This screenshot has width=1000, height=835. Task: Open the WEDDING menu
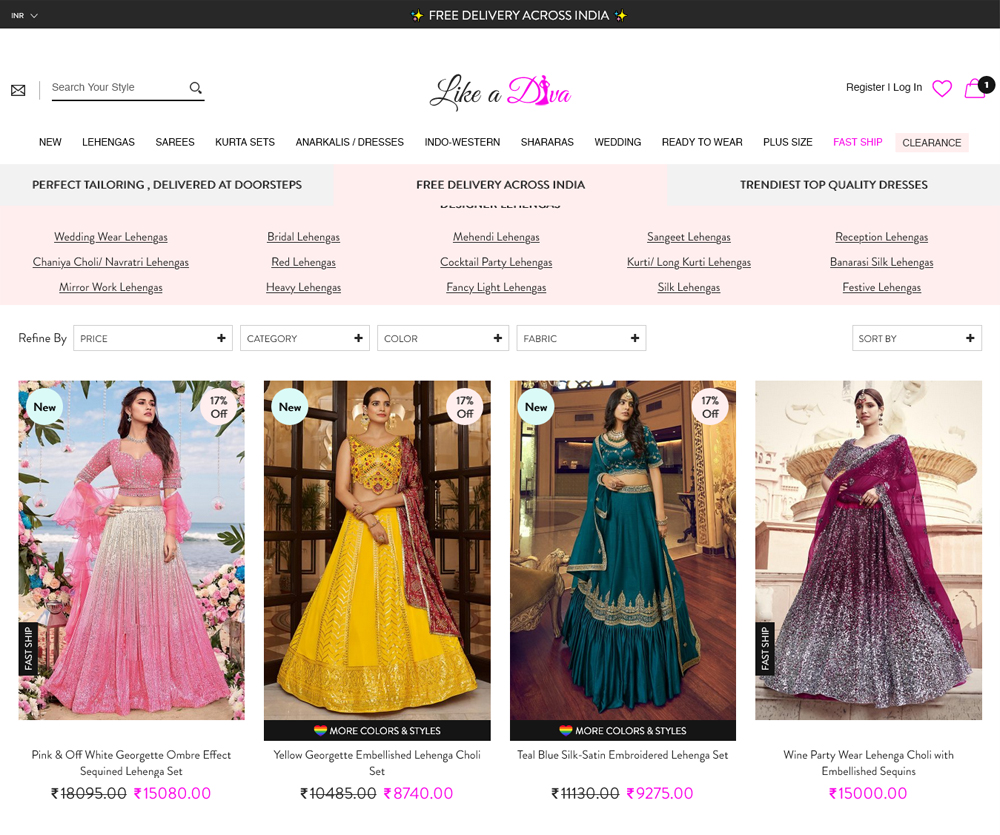(x=618, y=142)
